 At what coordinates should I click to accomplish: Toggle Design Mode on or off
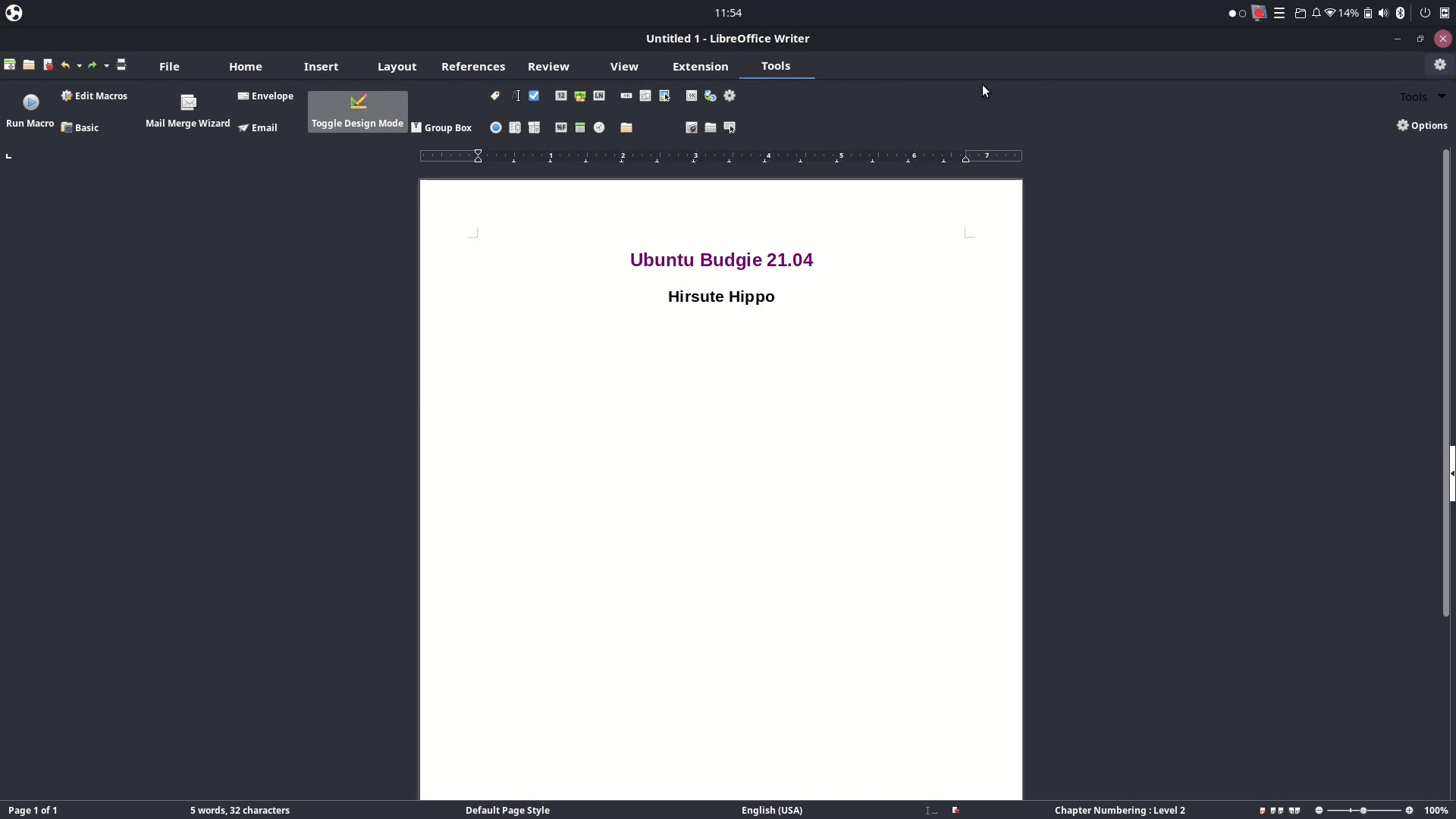[x=358, y=111]
